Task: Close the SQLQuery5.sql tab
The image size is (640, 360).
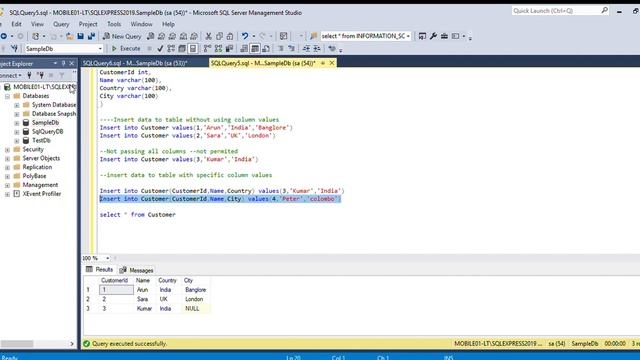Action: [x=332, y=63]
